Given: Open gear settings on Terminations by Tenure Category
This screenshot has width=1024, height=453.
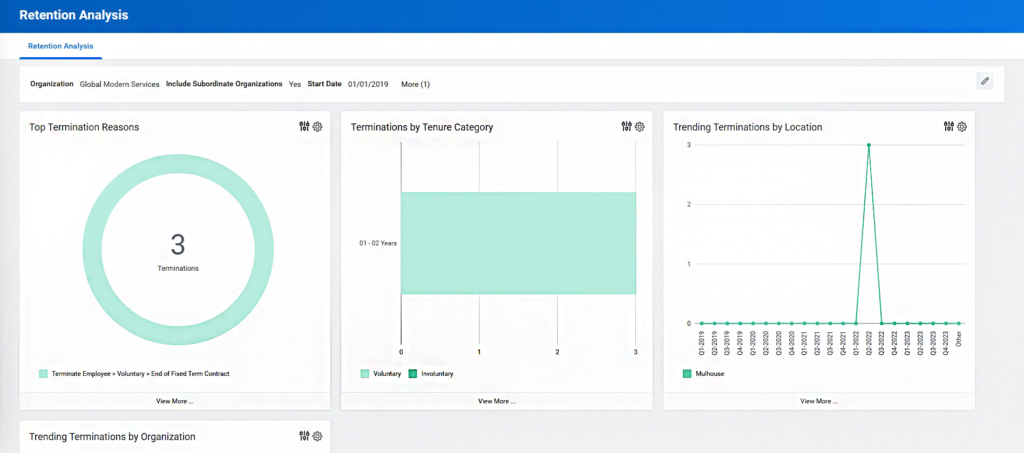Looking at the screenshot, I should [x=640, y=127].
